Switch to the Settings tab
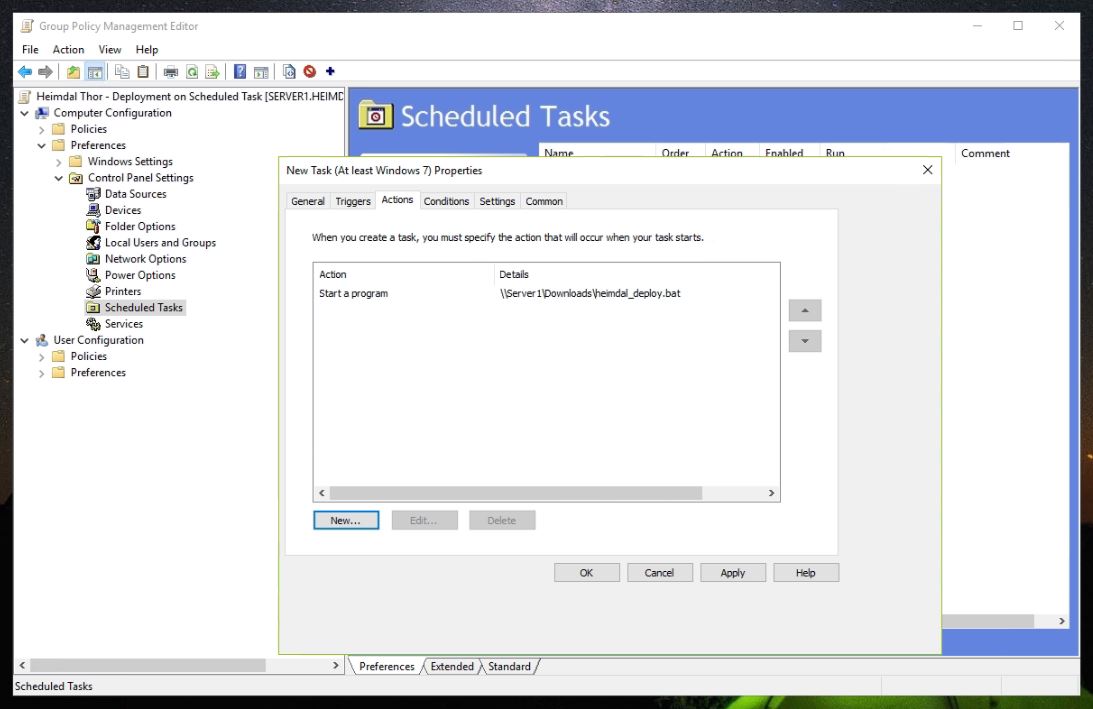The height and width of the screenshot is (709, 1093). (497, 201)
